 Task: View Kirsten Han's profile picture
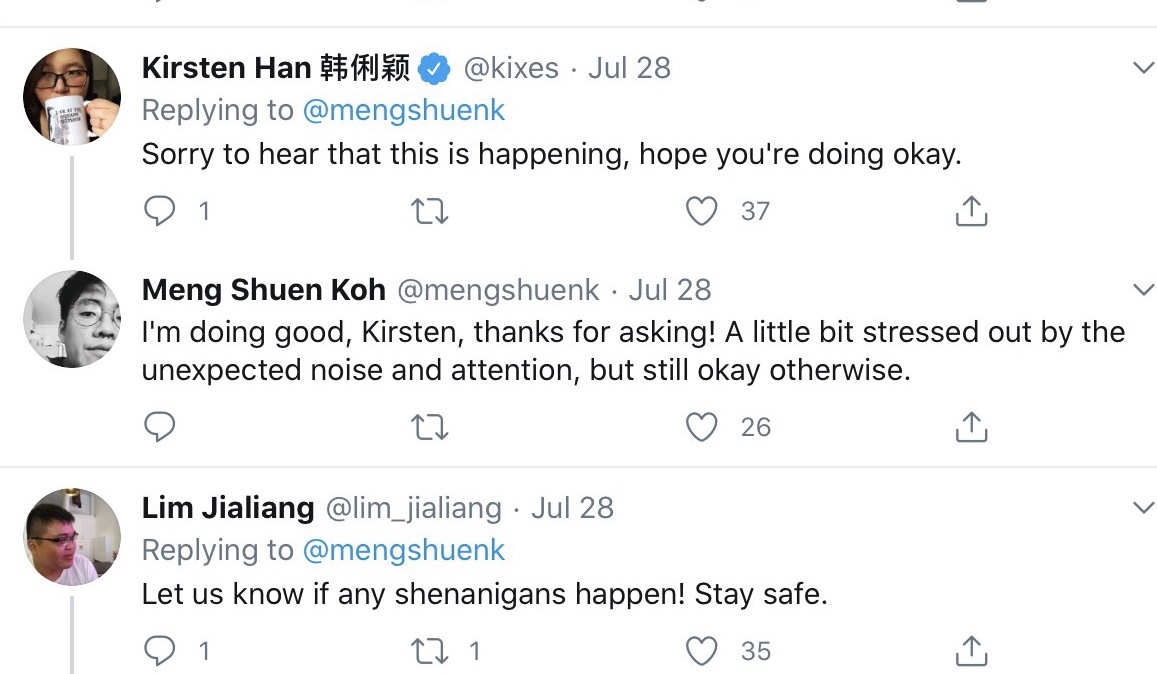[x=72, y=97]
